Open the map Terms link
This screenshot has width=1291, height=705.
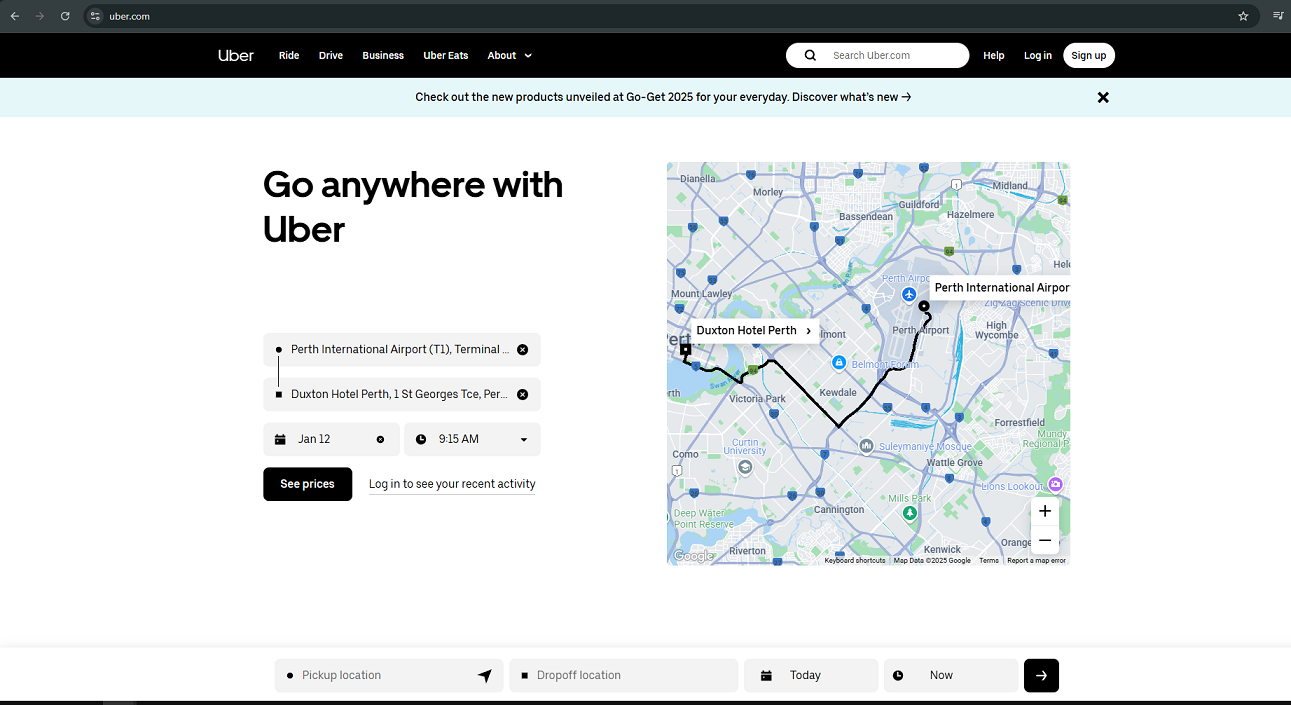tap(989, 560)
